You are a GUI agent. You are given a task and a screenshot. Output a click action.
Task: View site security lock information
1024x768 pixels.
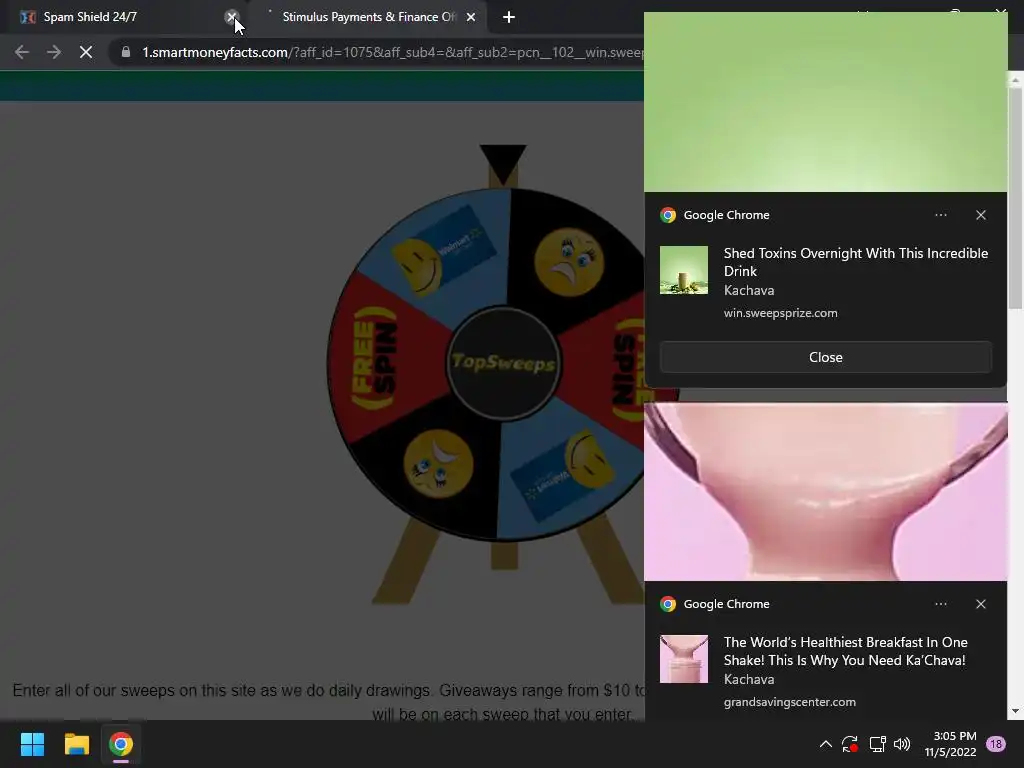(x=126, y=52)
